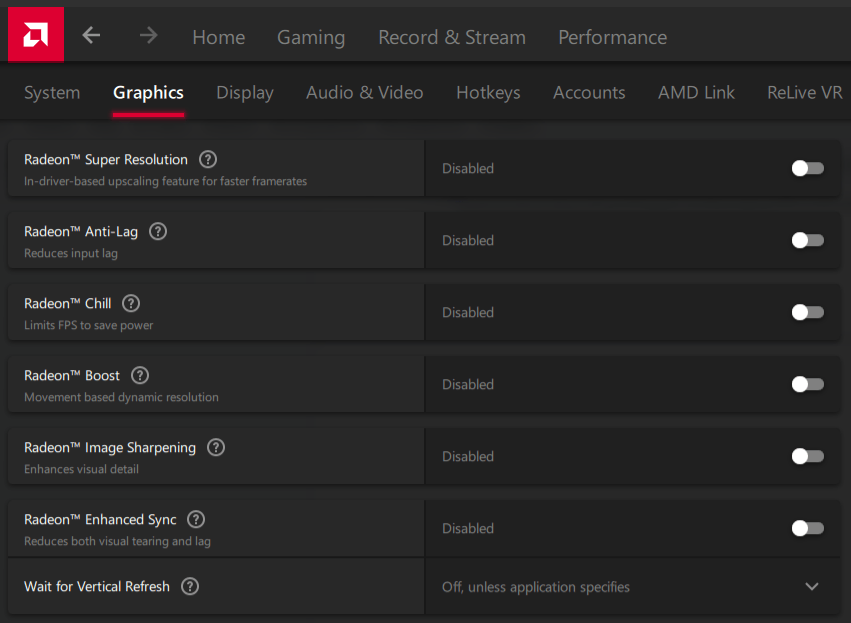Open help for Radeon Image Sharpening
The width and height of the screenshot is (851, 623).
pos(216,448)
